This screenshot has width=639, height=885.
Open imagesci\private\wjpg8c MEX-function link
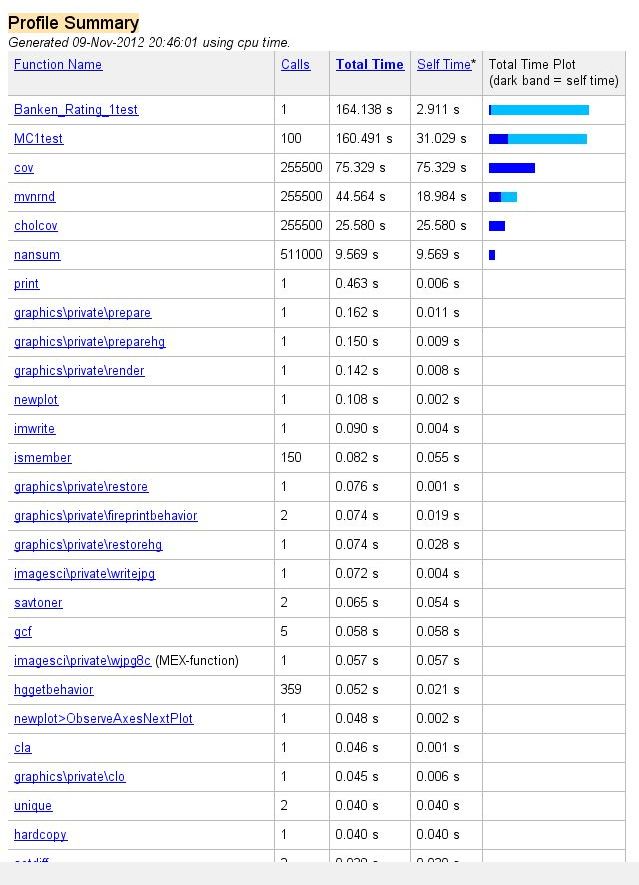click(x=82, y=661)
